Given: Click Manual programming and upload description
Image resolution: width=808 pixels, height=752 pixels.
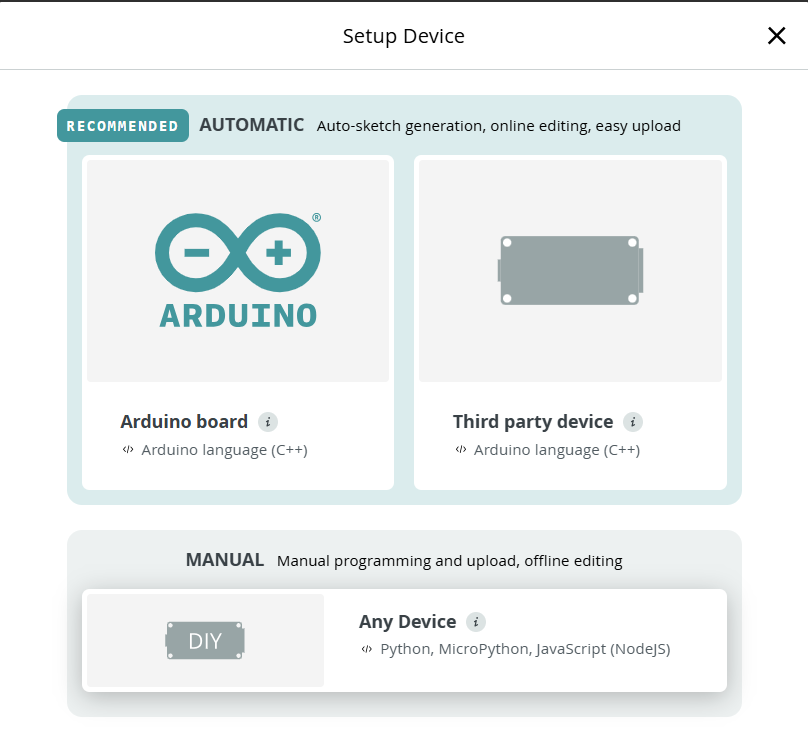Looking at the screenshot, I should pyautogui.click(x=449, y=561).
